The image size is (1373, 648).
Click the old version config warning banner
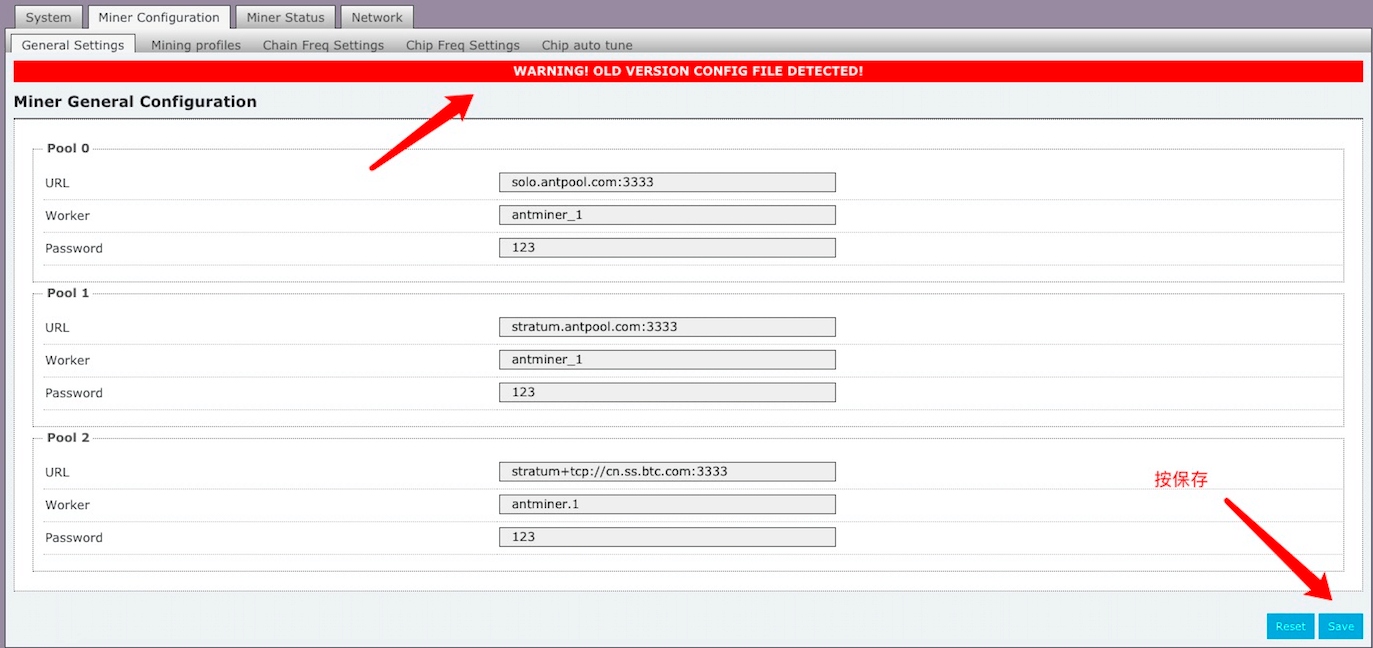click(688, 71)
